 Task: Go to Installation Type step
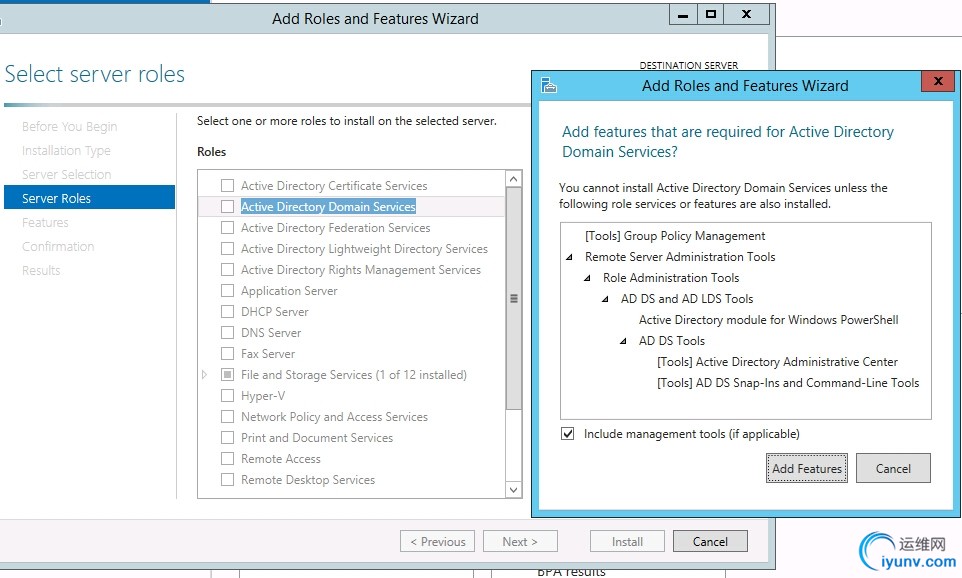[66, 150]
